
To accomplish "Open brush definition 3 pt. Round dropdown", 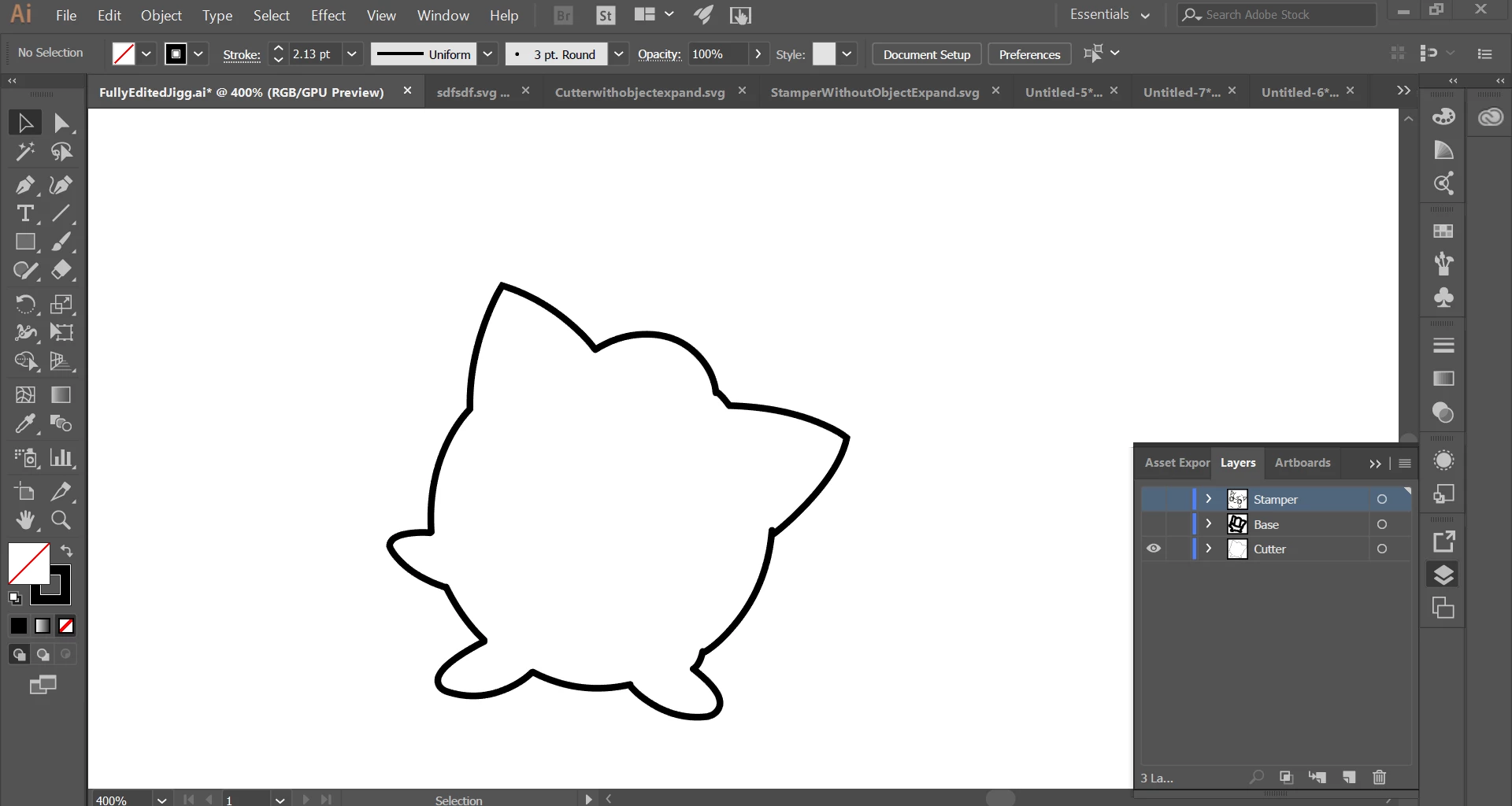I will point(619,54).
